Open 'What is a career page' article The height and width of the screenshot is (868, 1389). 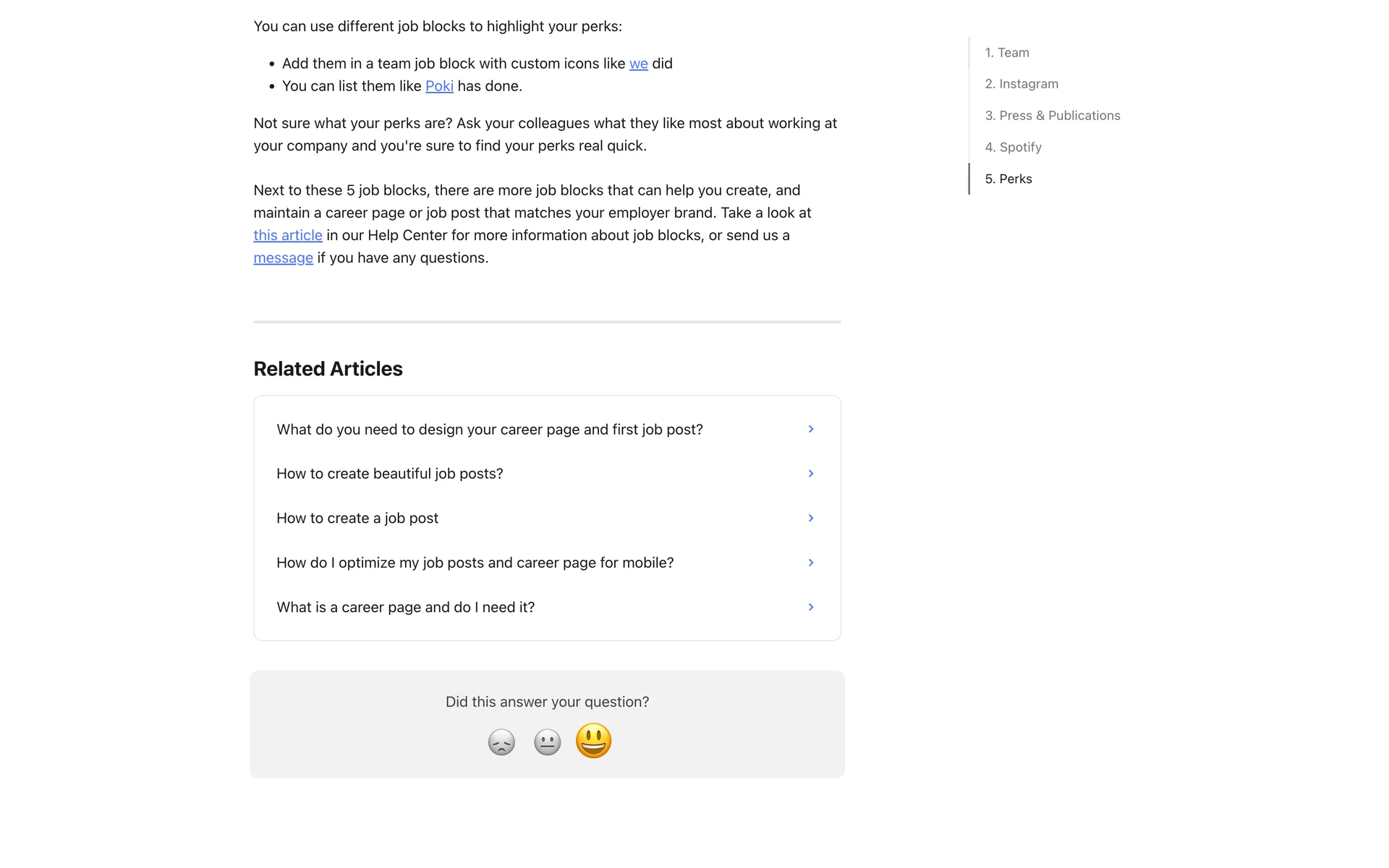tap(405, 607)
